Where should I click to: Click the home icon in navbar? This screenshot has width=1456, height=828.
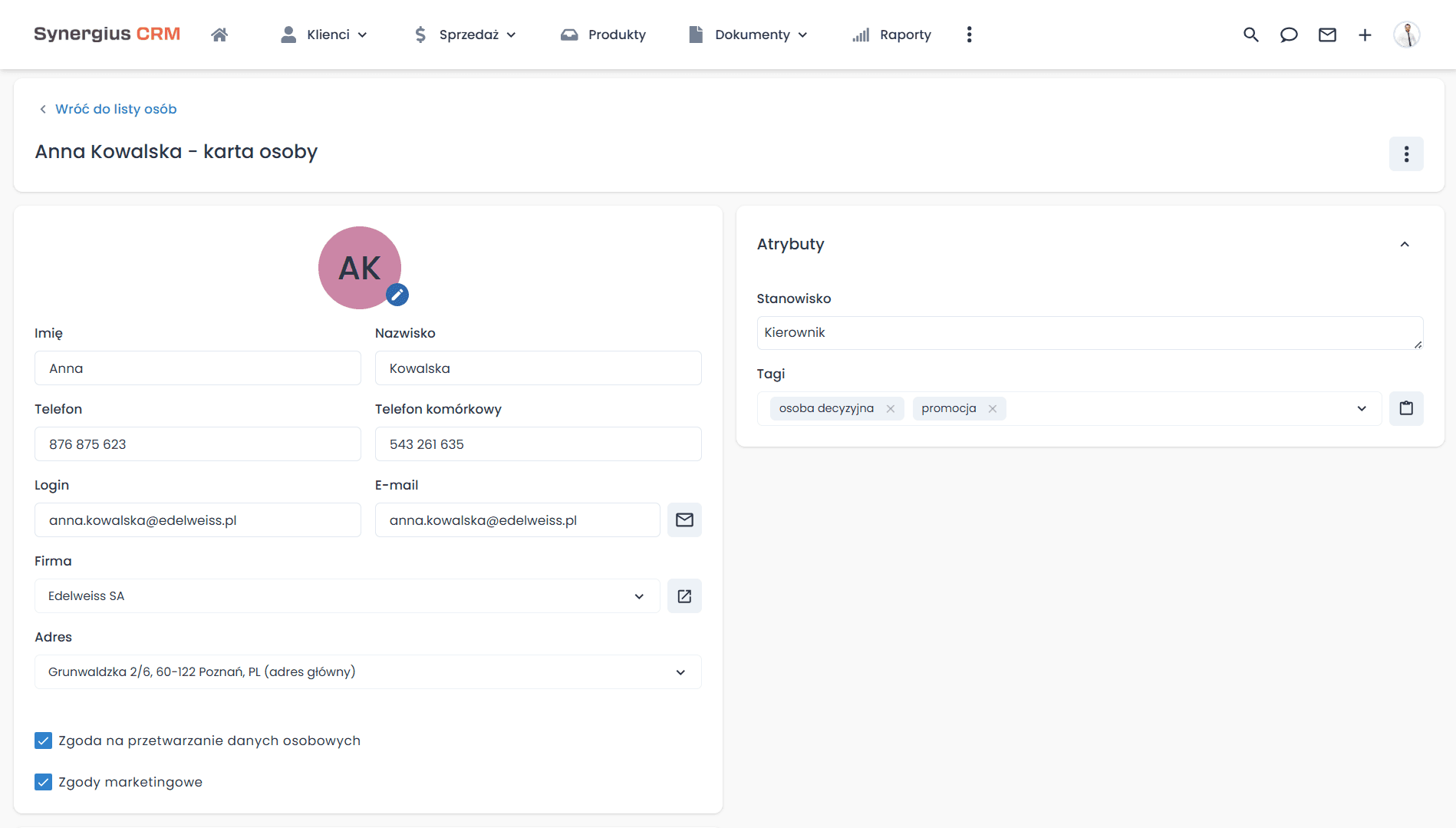click(x=219, y=35)
